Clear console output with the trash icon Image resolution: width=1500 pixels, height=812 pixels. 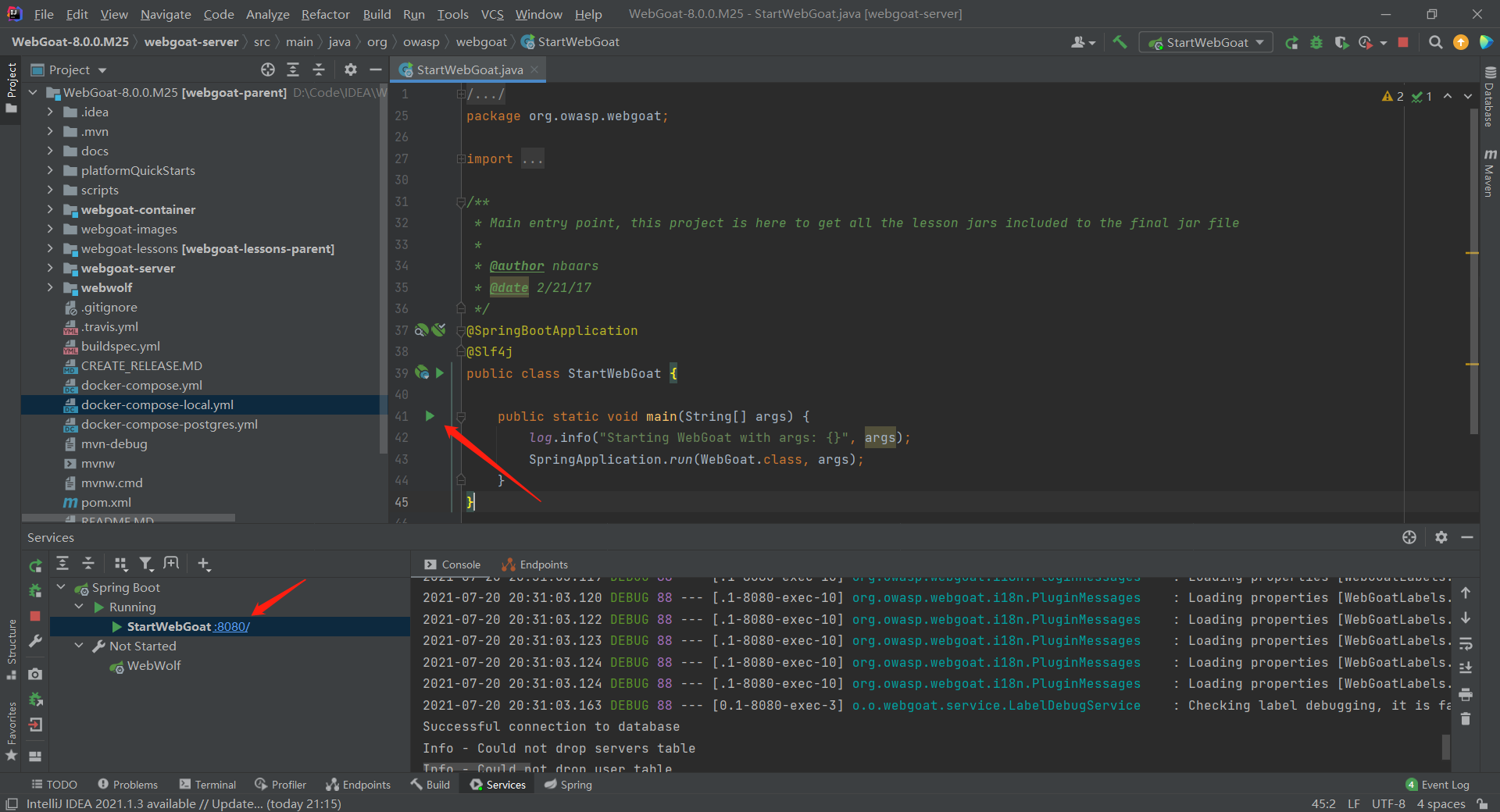[x=1466, y=719]
